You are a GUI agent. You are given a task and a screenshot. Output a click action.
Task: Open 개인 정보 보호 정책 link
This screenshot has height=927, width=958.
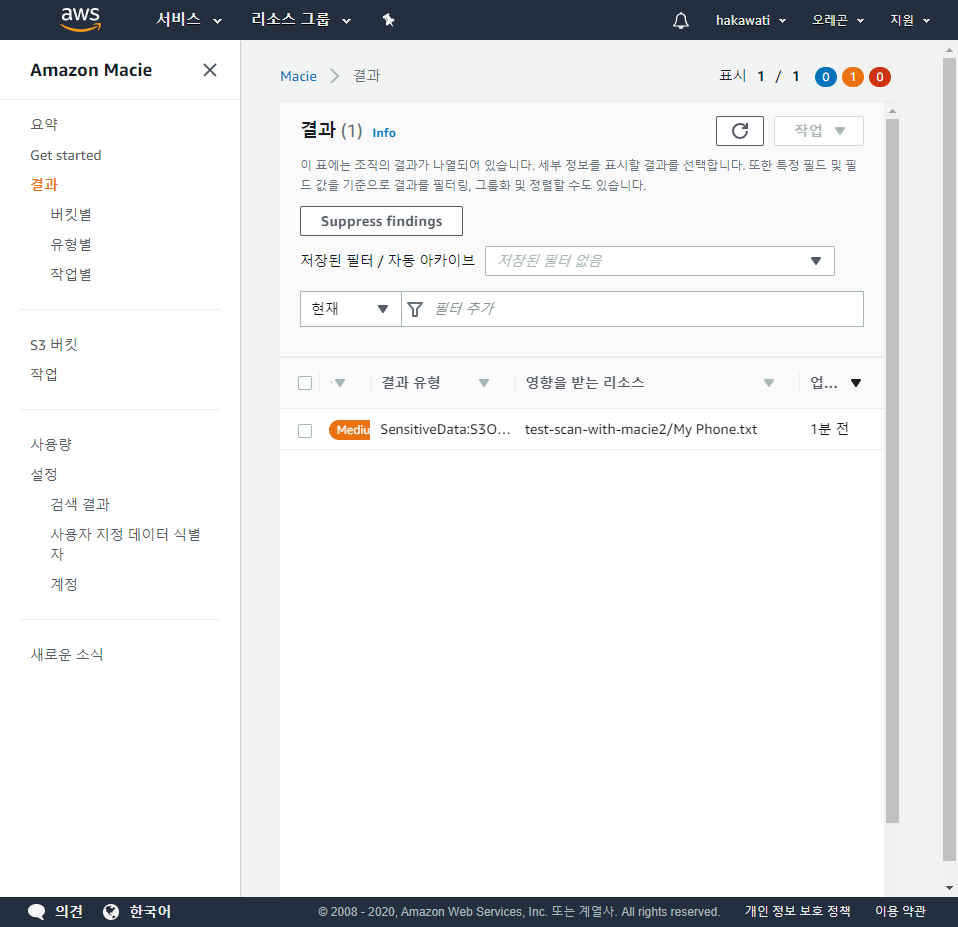click(x=797, y=911)
